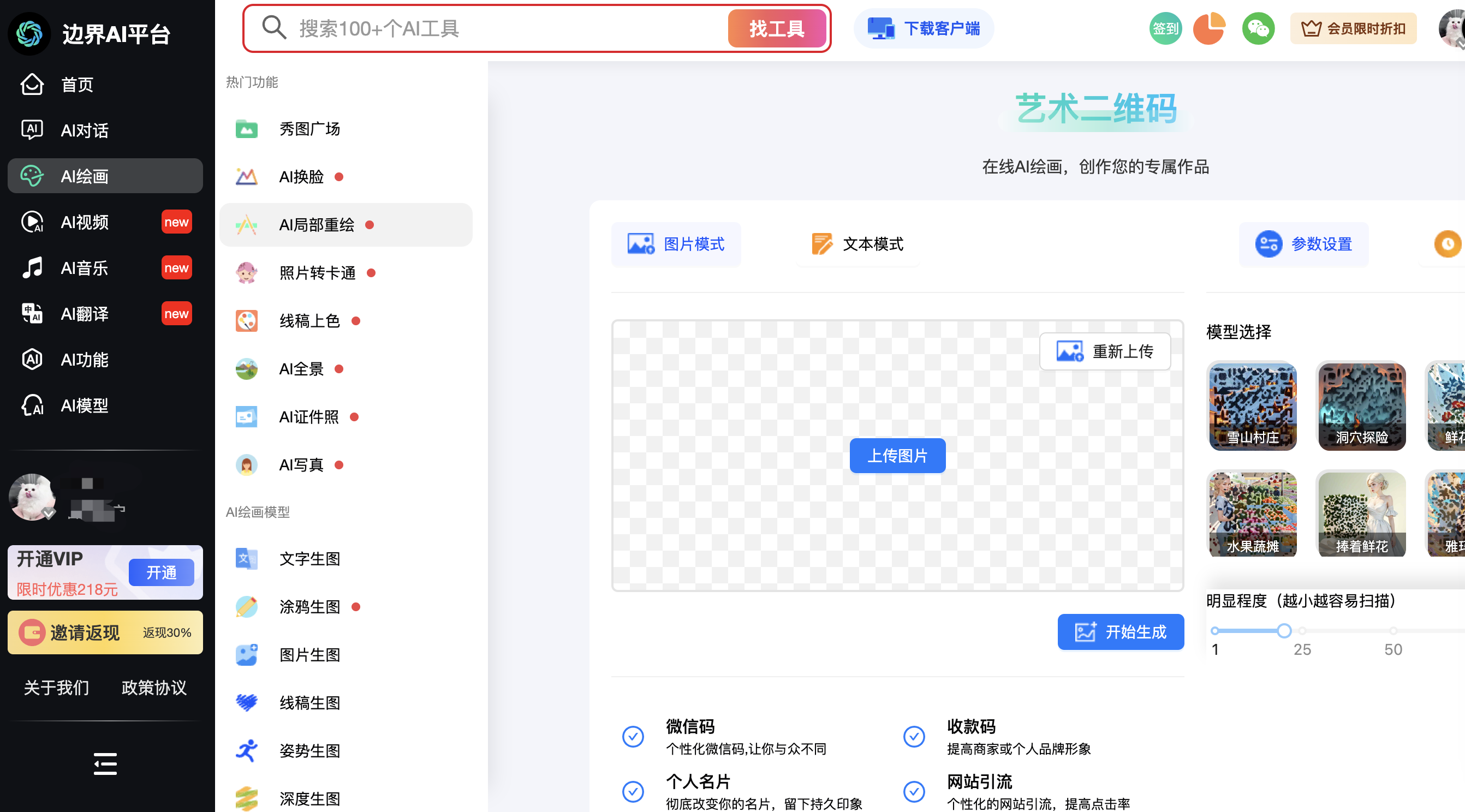Select the 捧着鲜花 model thumbnail
1465x812 pixels.
[1361, 514]
